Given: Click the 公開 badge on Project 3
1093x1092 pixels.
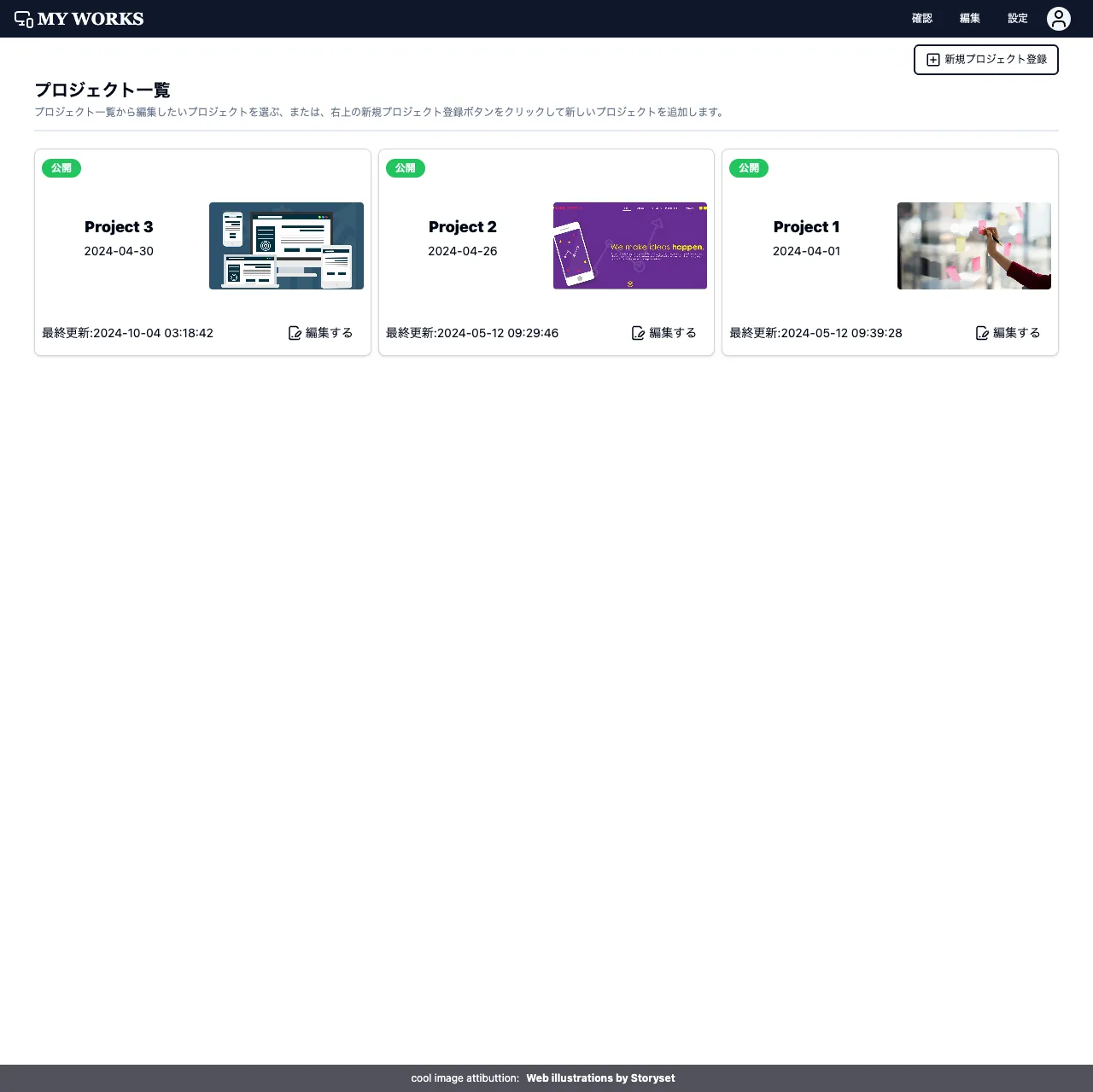Looking at the screenshot, I should click(x=61, y=168).
